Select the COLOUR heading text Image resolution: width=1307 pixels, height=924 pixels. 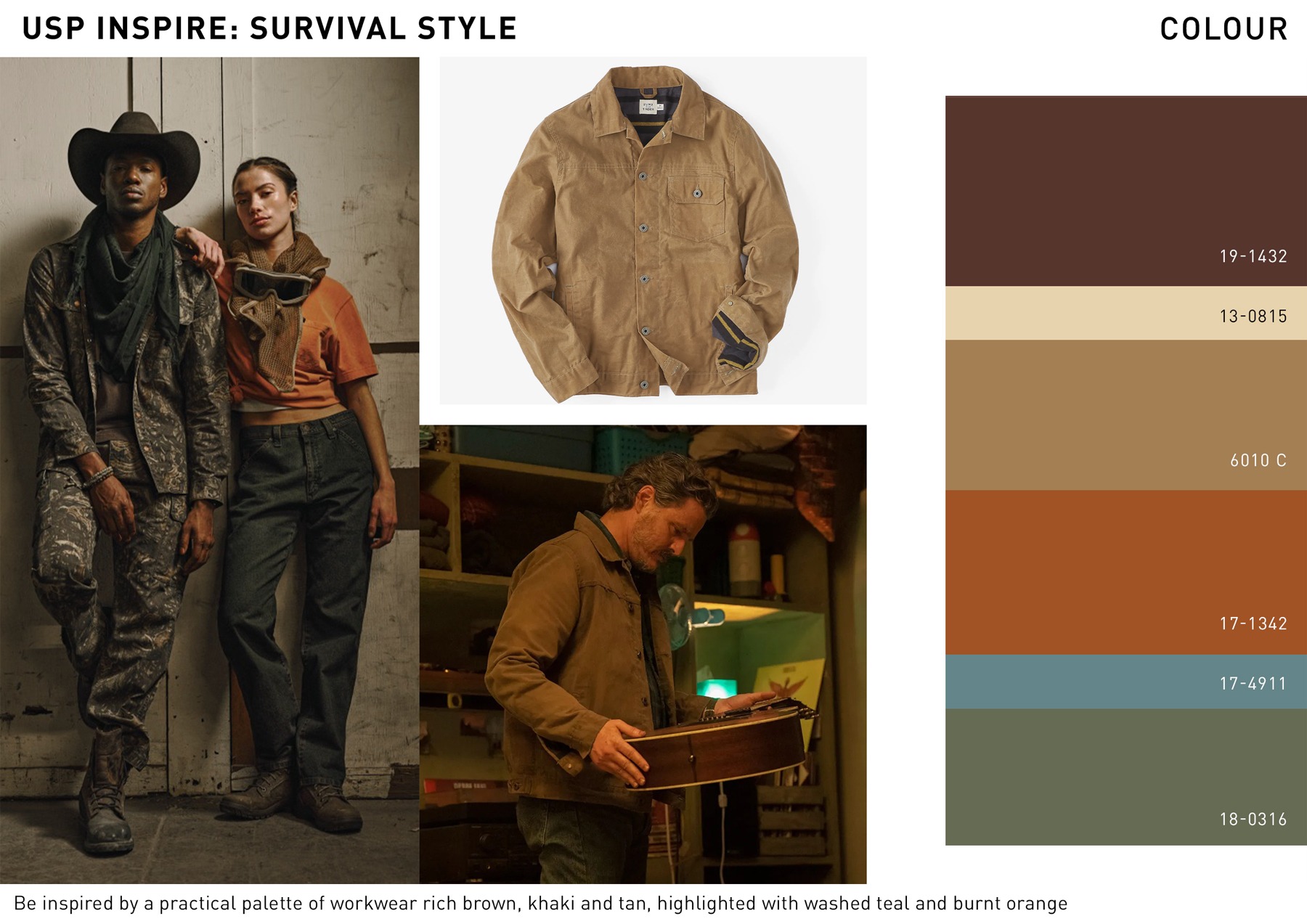coord(1223,29)
